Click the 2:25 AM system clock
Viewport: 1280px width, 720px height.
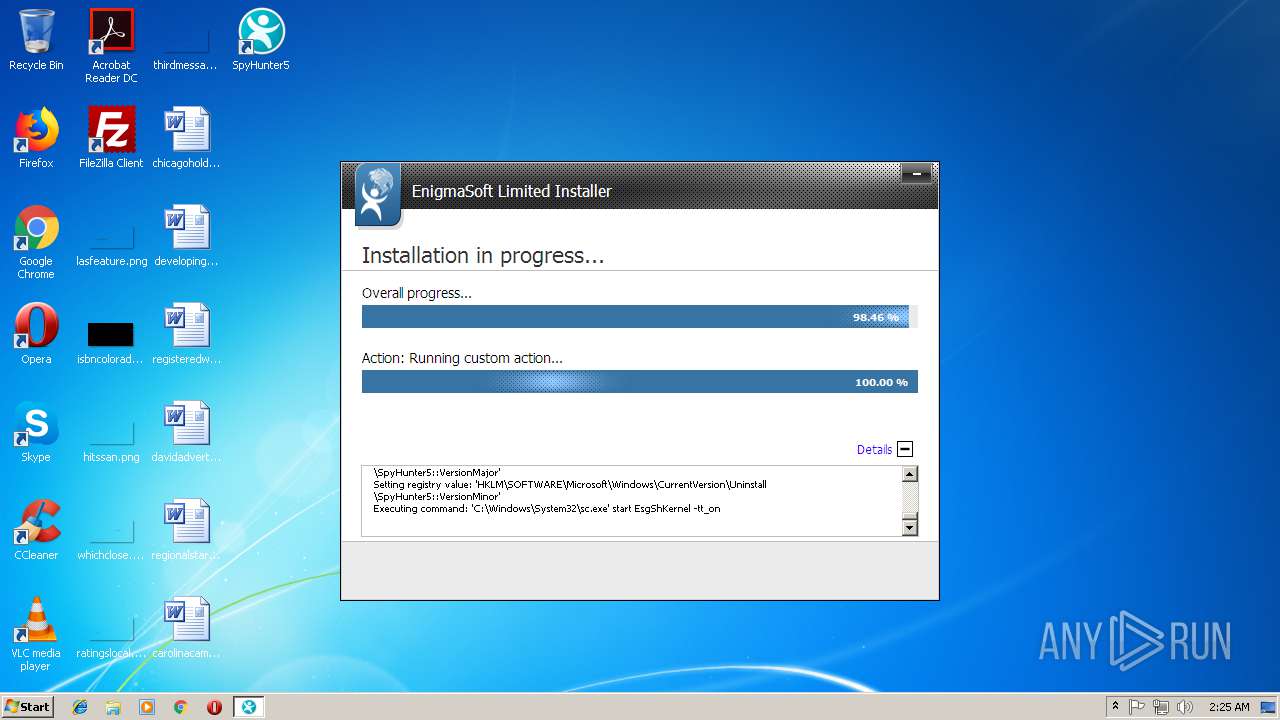point(1229,707)
